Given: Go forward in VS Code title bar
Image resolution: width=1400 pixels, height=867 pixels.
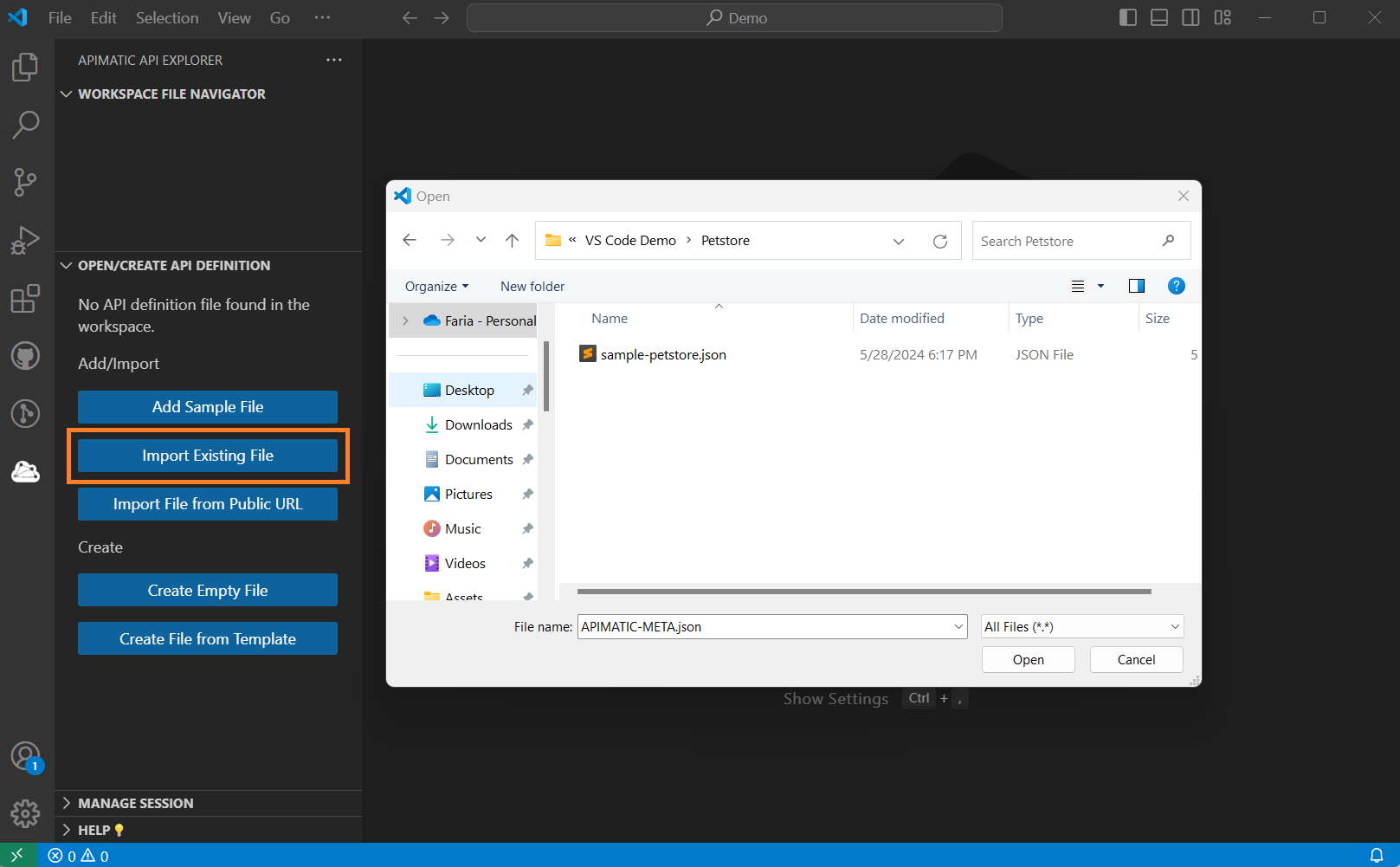Looking at the screenshot, I should (442, 17).
